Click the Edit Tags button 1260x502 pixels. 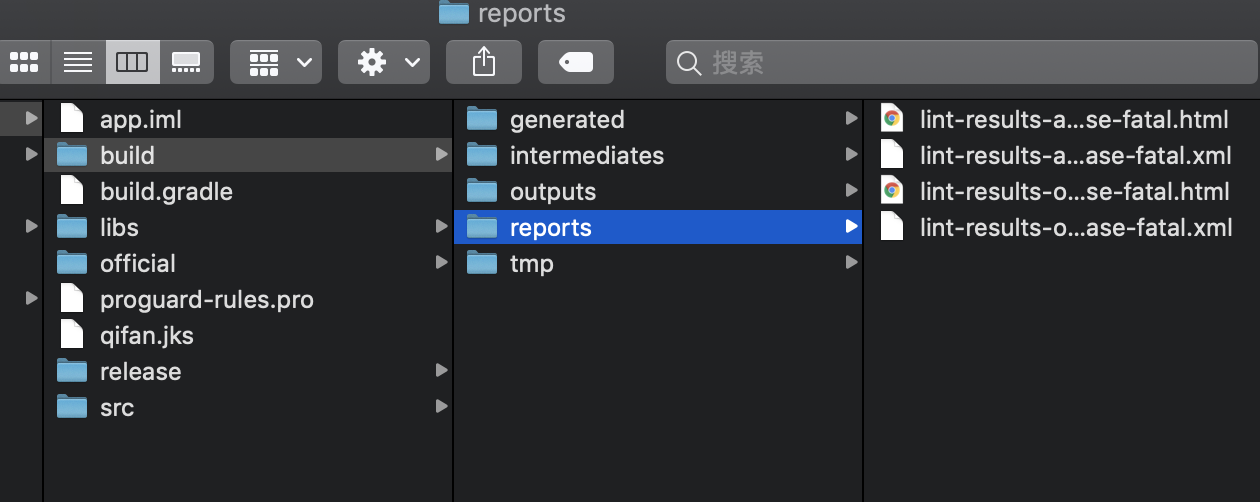[x=576, y=62]
